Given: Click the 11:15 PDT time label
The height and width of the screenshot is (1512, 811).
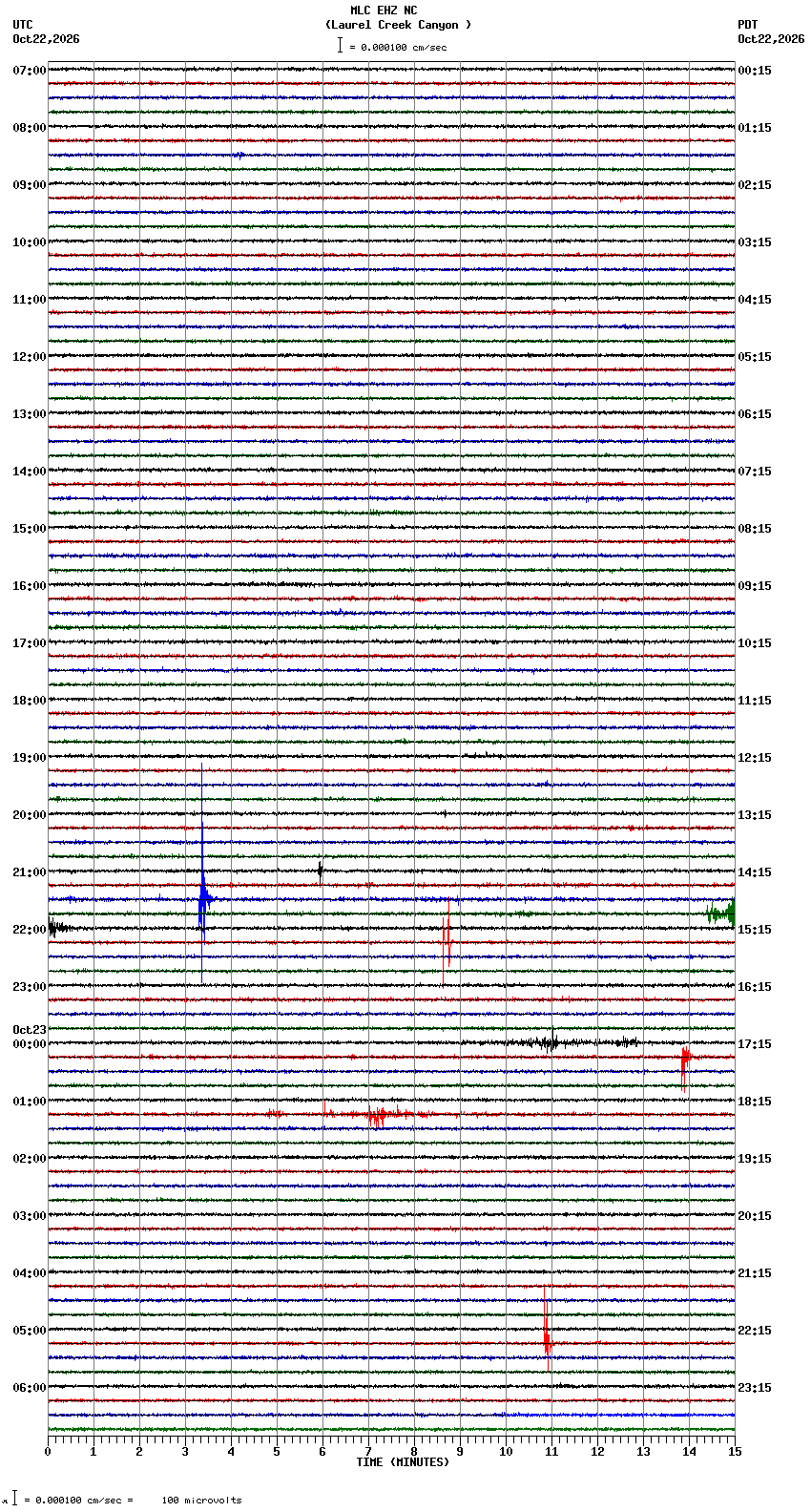Looking at the screenshot, I should 755,701.
